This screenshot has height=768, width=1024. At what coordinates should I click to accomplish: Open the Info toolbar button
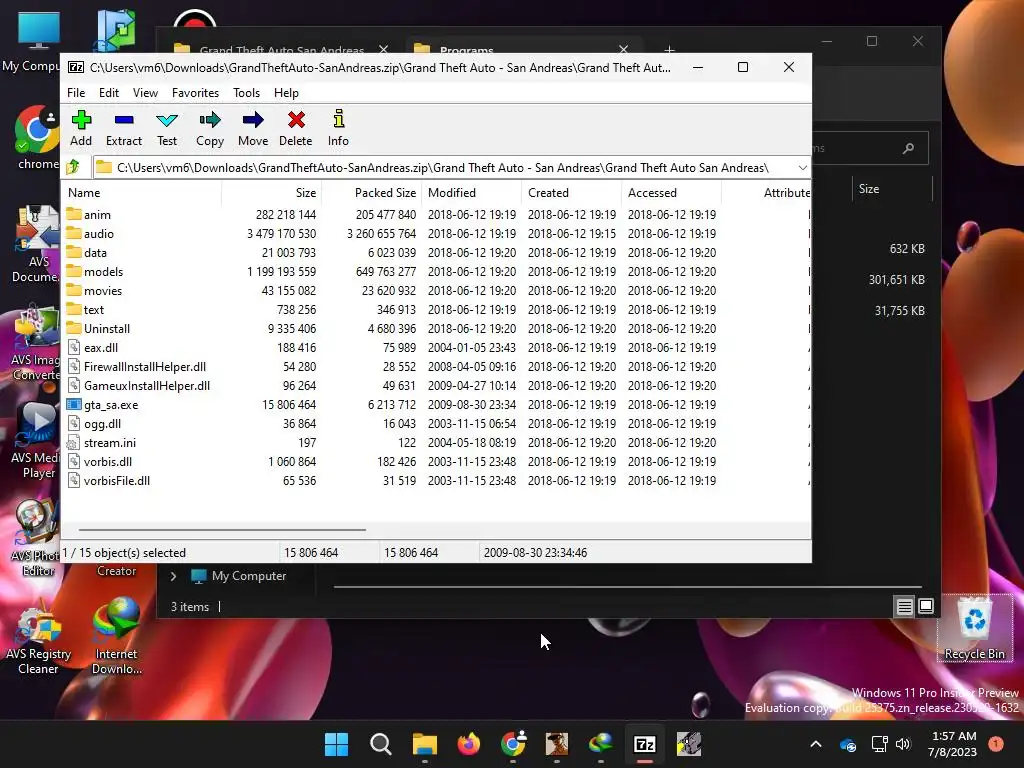[x=338, y=128]
